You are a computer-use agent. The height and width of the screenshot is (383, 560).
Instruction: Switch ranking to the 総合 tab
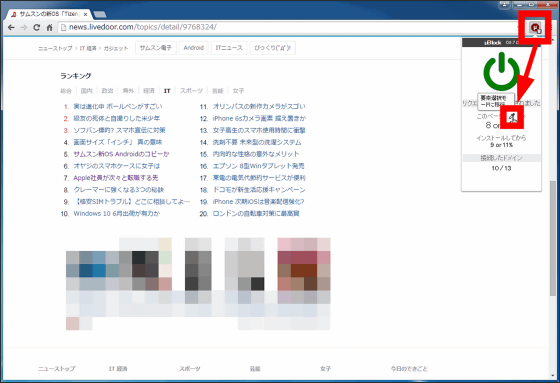pyautogui.click(x=66, y=91)
